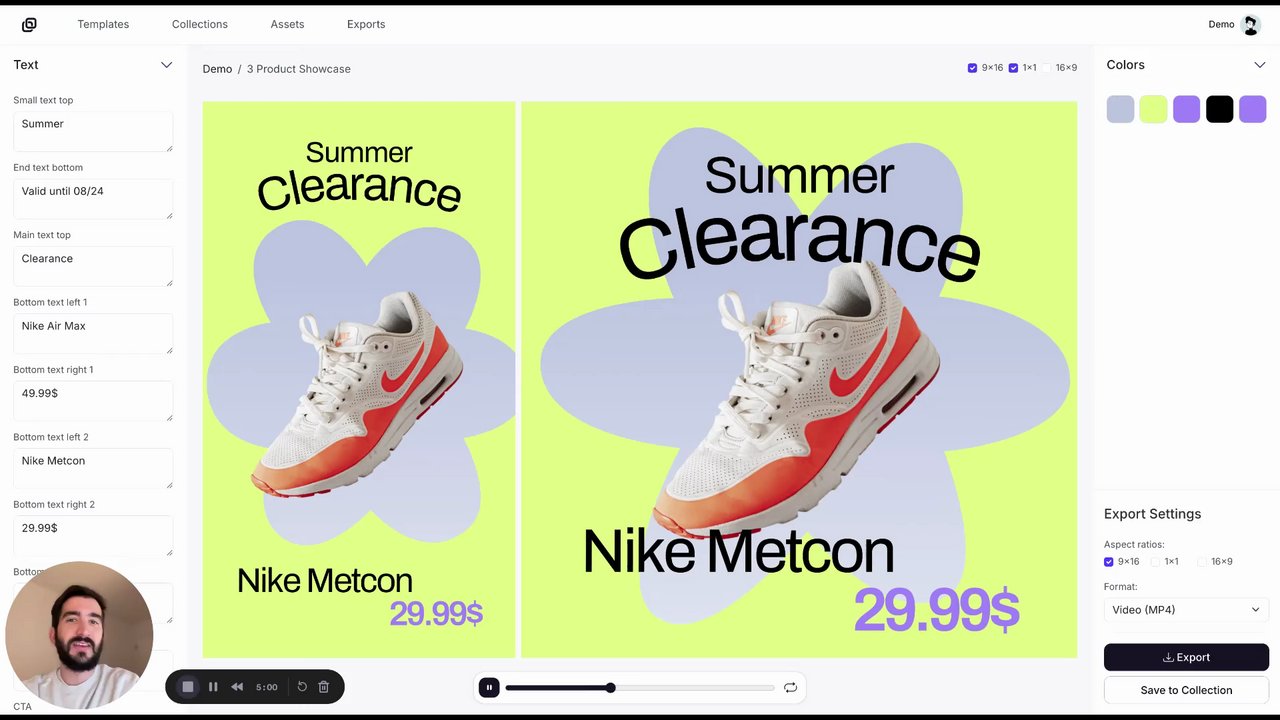This screenshot has width=1280, height=720.
Task: Go to the Assets tab
Action: pos(287,24)
